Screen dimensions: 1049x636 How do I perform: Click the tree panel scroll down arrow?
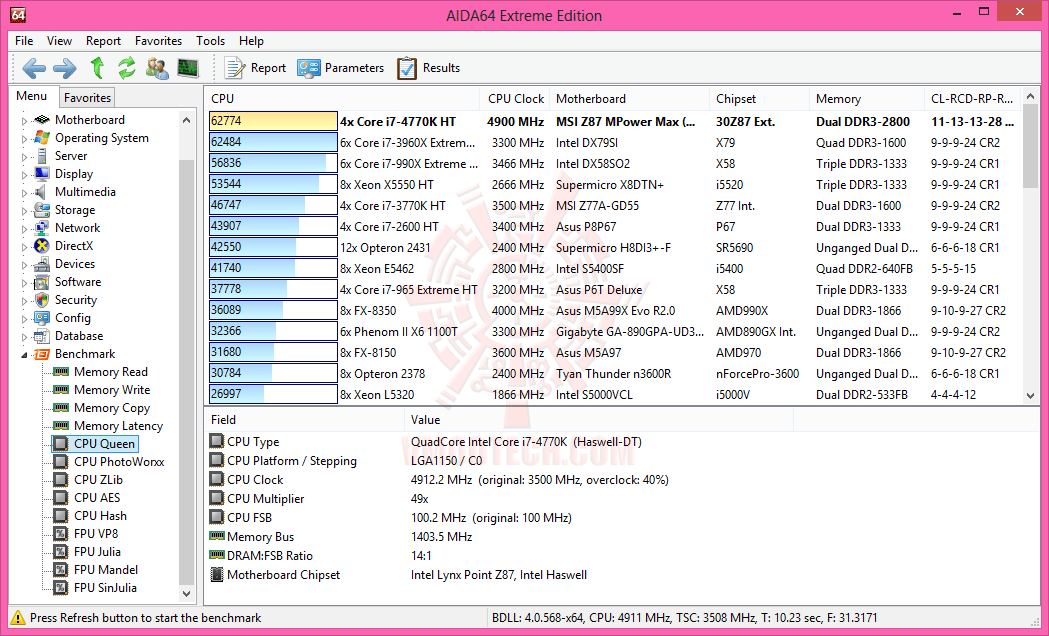(x=187, y=593)
